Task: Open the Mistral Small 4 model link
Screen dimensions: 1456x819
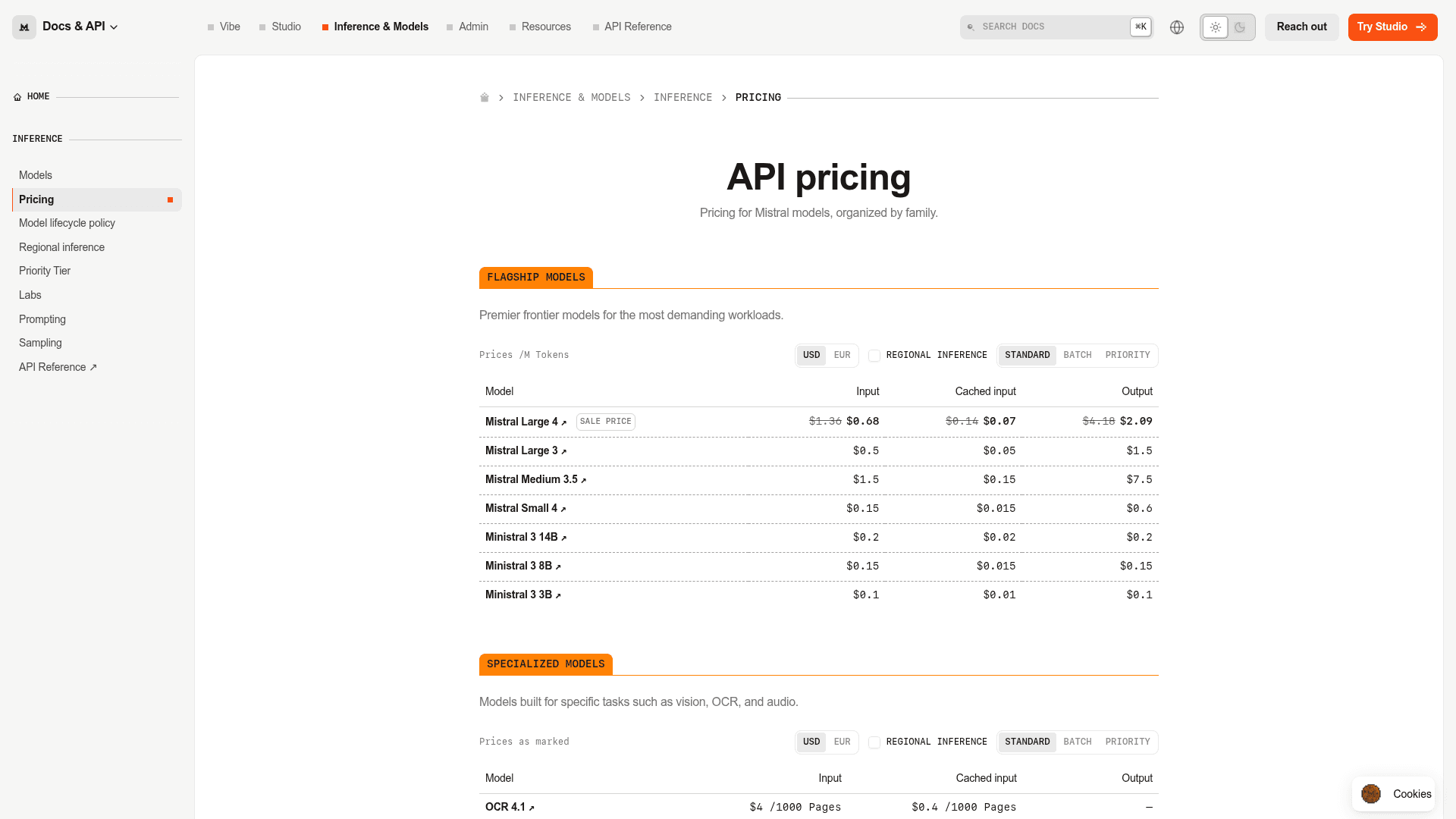Action: click(x=526, y=508)
